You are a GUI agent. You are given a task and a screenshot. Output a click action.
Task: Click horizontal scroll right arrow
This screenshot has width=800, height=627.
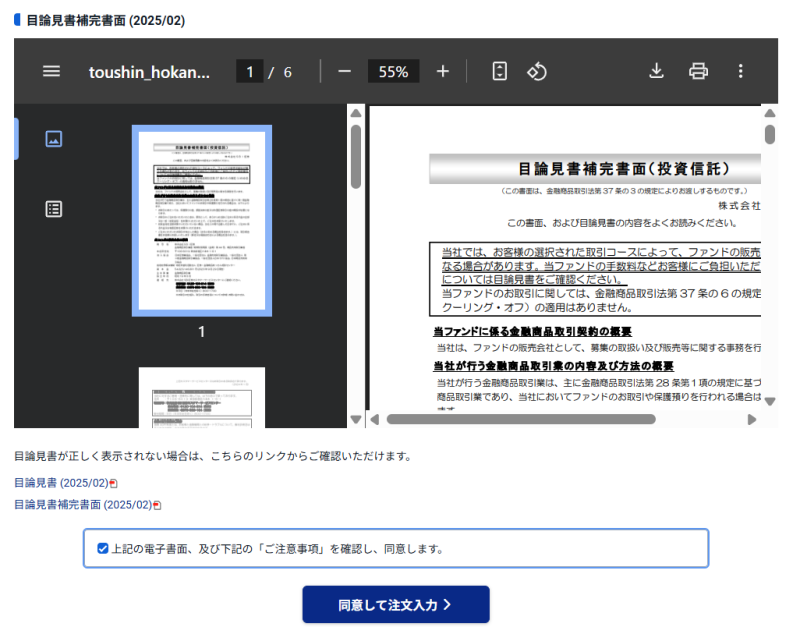click(752, 419)
